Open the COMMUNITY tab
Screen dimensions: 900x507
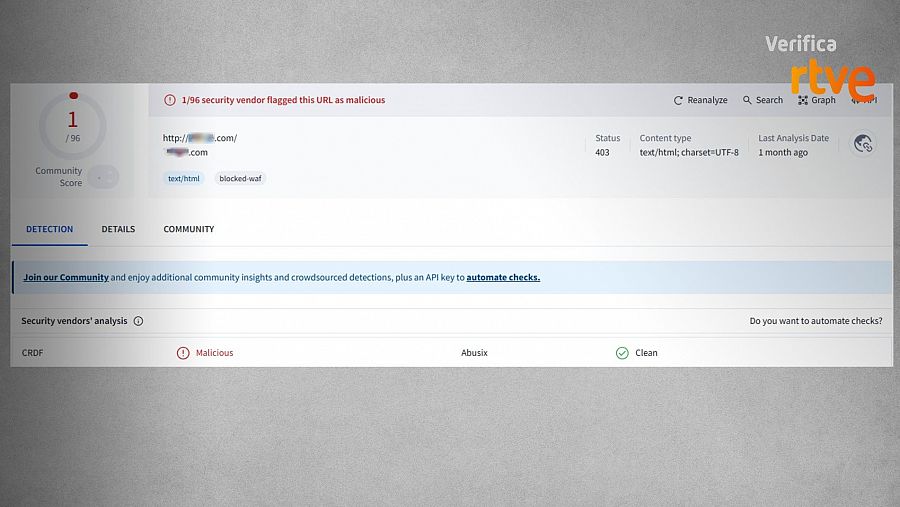tap(189, 229)
